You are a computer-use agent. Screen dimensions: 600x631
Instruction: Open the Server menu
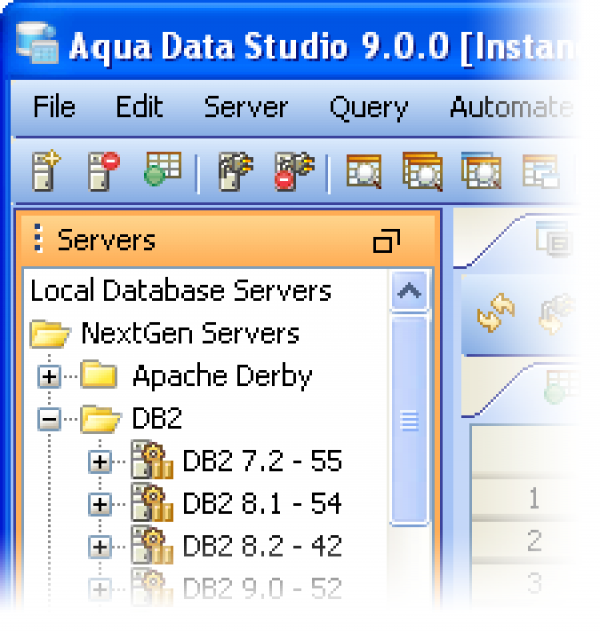point(245,107)
